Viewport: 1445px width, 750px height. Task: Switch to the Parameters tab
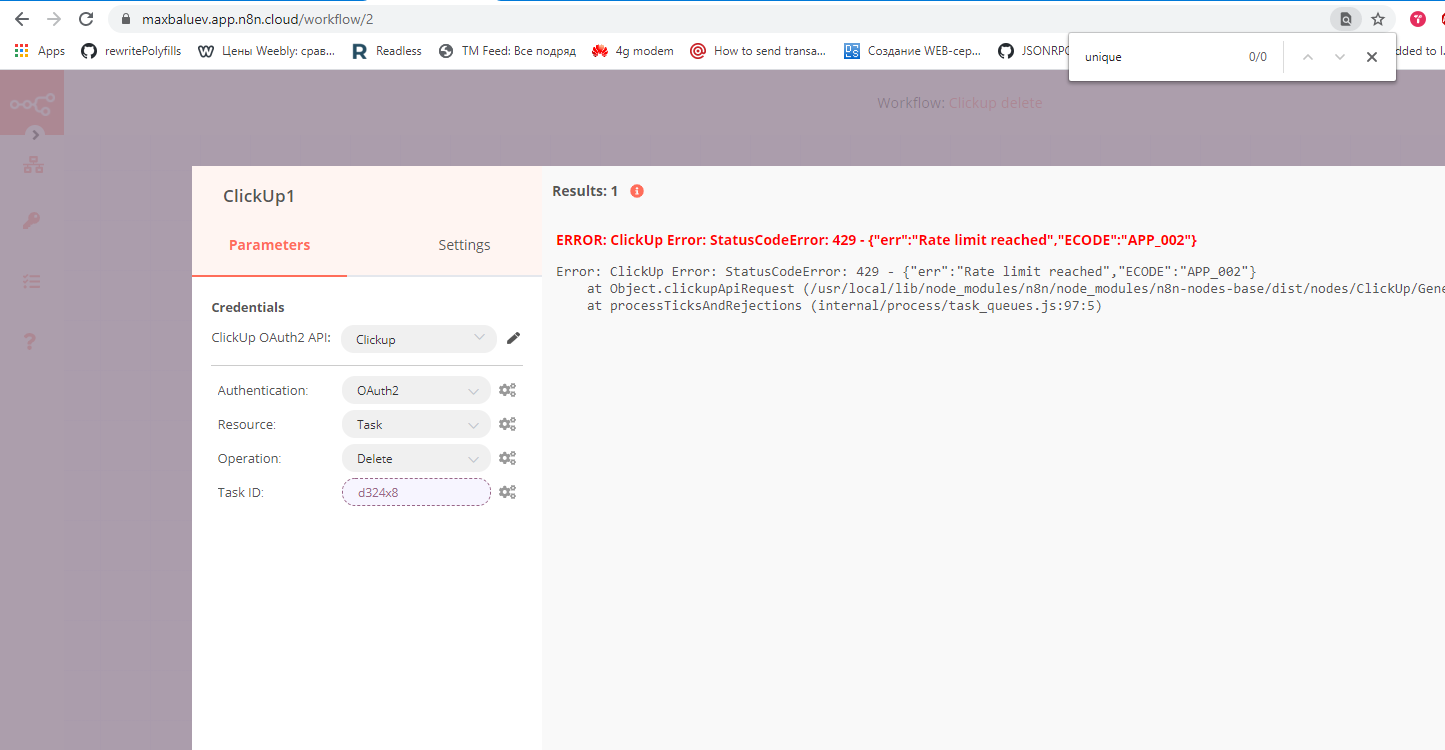[270, 245]
